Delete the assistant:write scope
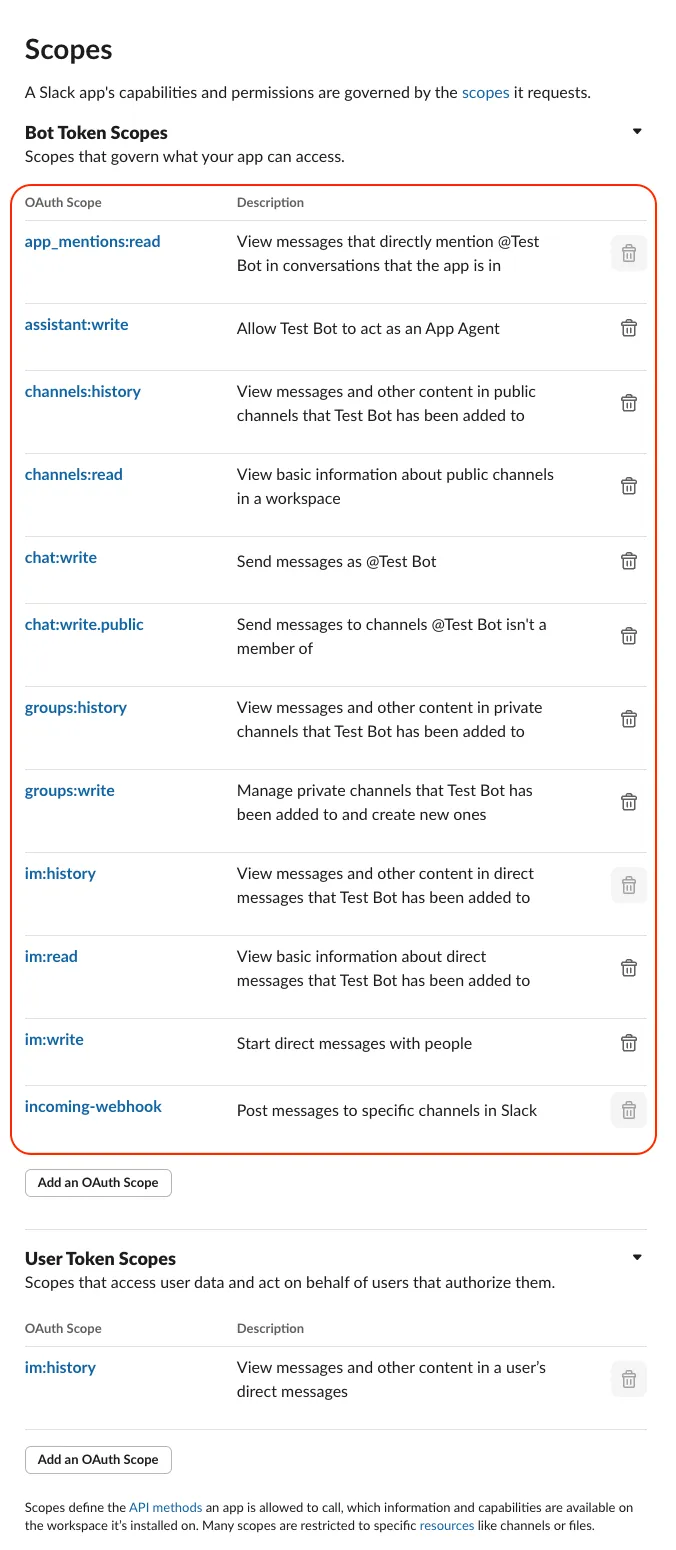This screenshot has width=676, height=1550. point(629,328)
